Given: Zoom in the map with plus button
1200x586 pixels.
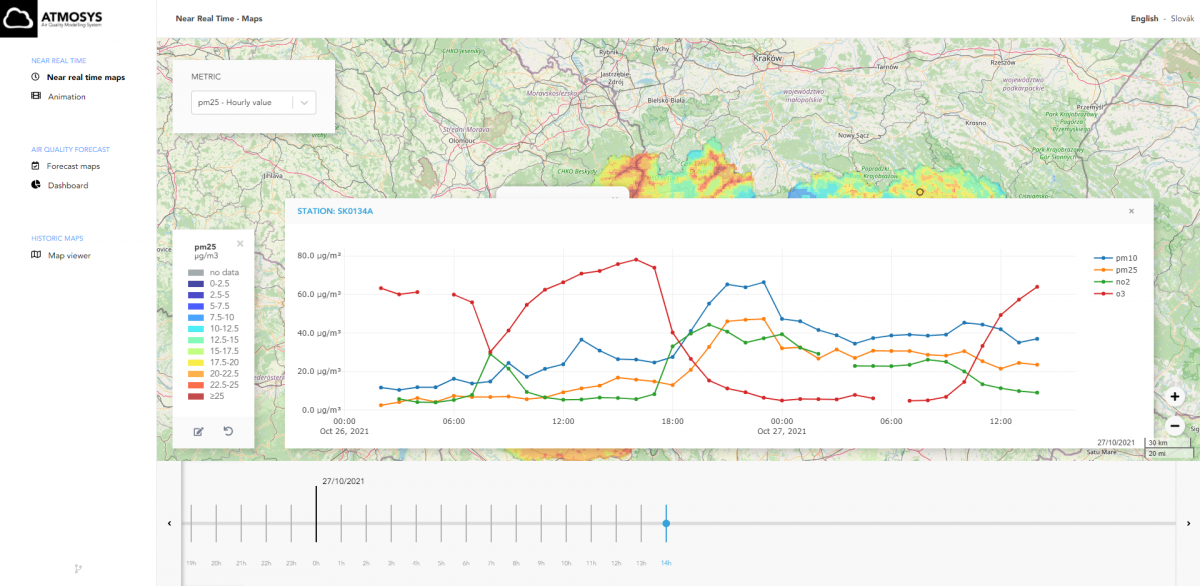Looking at the screenshot, I should pos(1175,396).
